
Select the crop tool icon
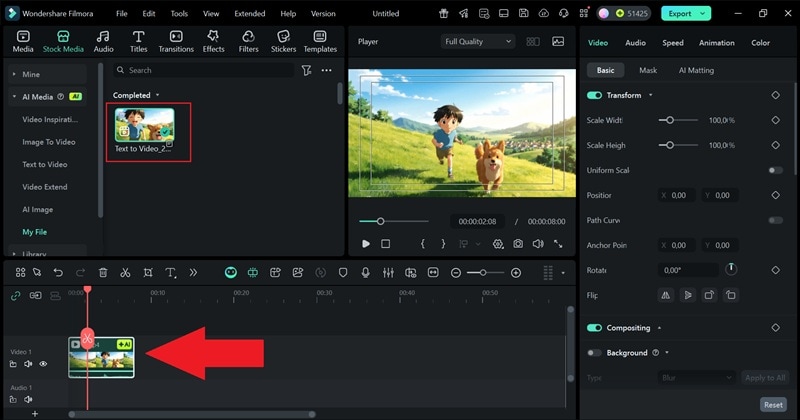click(148, 273)
